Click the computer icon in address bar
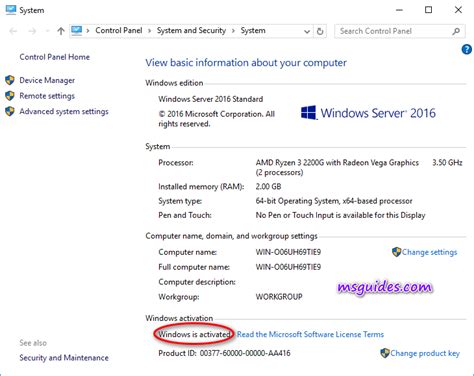The image size is (474, 376). [x=77, y=31]
